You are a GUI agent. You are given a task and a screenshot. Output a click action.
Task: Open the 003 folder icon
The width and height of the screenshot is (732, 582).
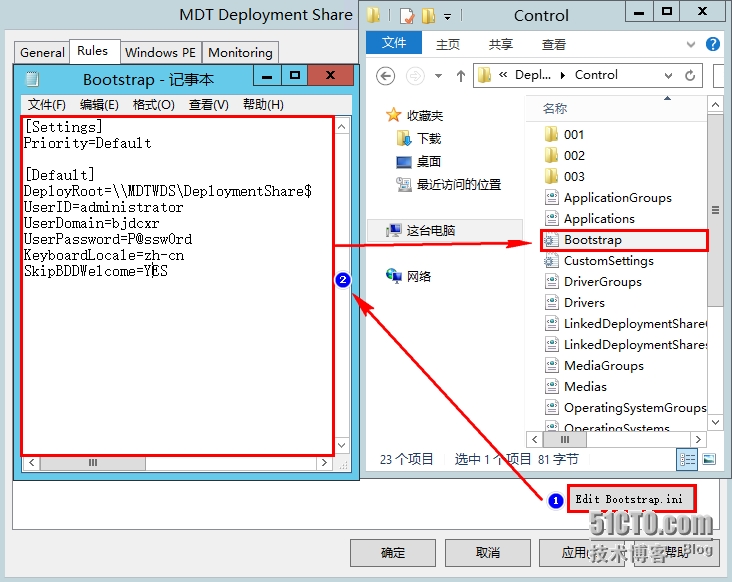tap(551, 176)
